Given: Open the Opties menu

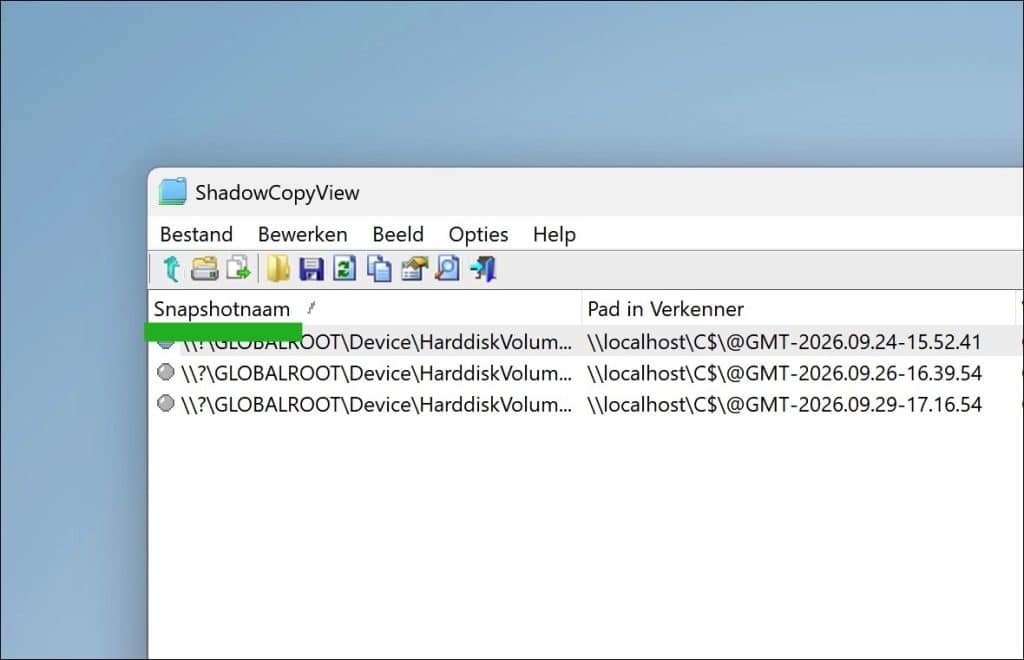Looking at the screenshot, I should (479, 234).
